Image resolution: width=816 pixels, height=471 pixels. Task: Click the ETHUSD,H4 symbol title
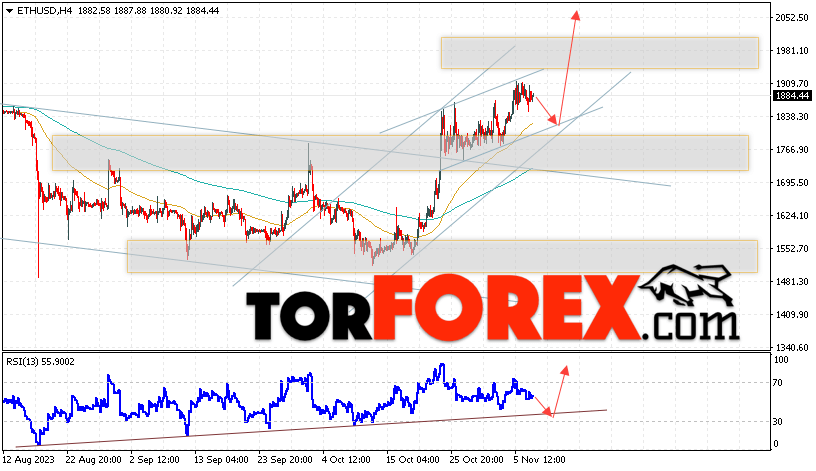44,10
